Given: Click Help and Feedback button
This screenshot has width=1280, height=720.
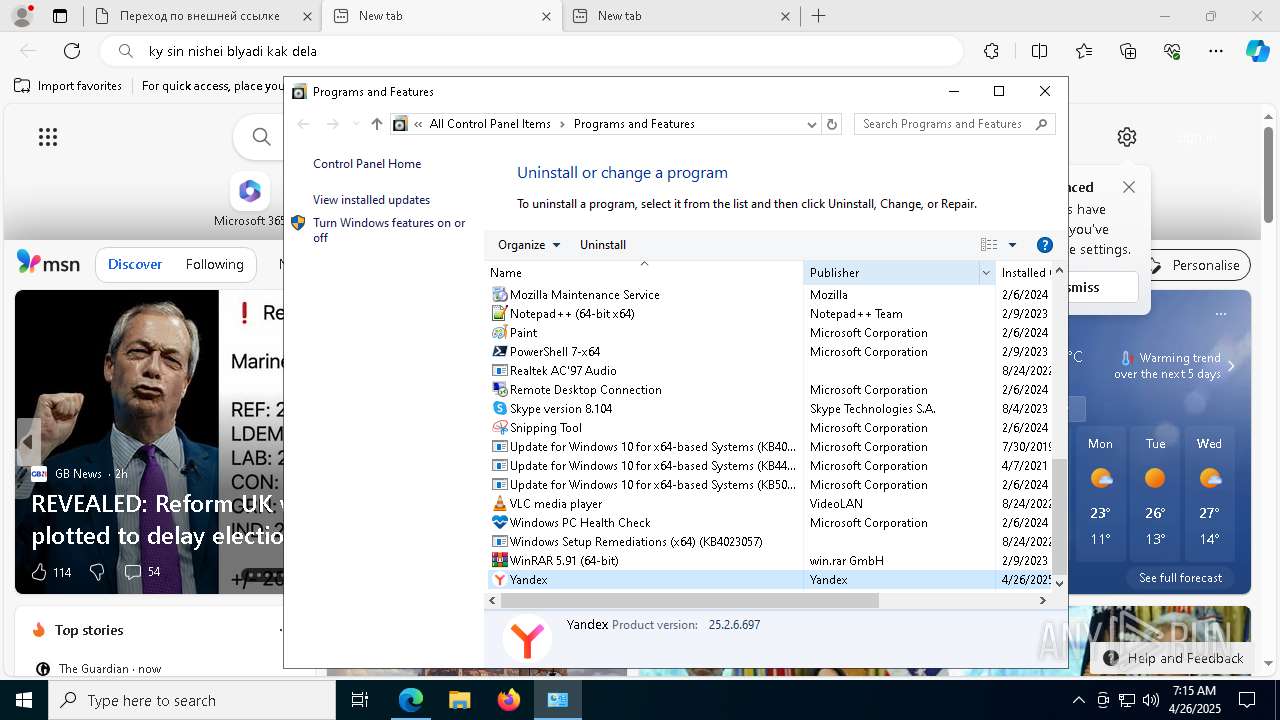Looking at the screenshot, I should tap(1174, 658).
